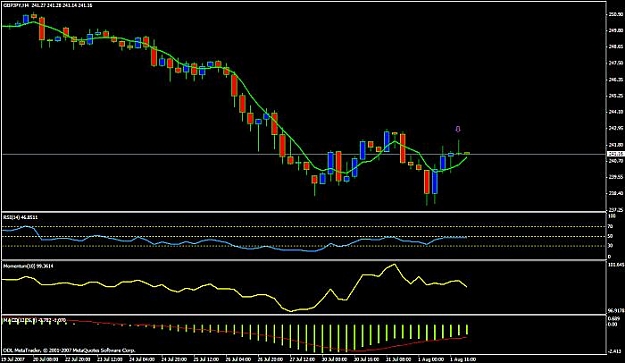
Task: Click the 250.90 price axis label
Action: pyautogui.click(x=615, y=14)
